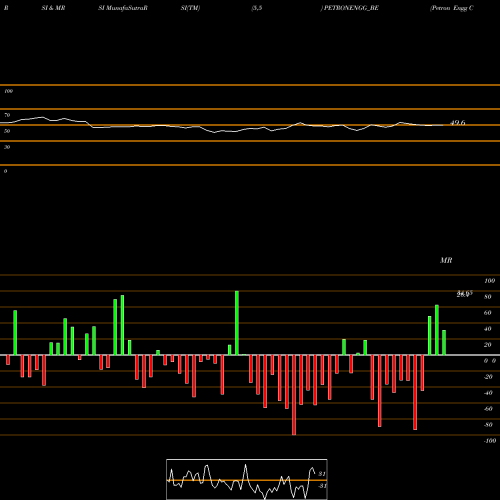
Task: Click the 'MR' panel title
Action: pyautogui.click(x=446, y=260)
